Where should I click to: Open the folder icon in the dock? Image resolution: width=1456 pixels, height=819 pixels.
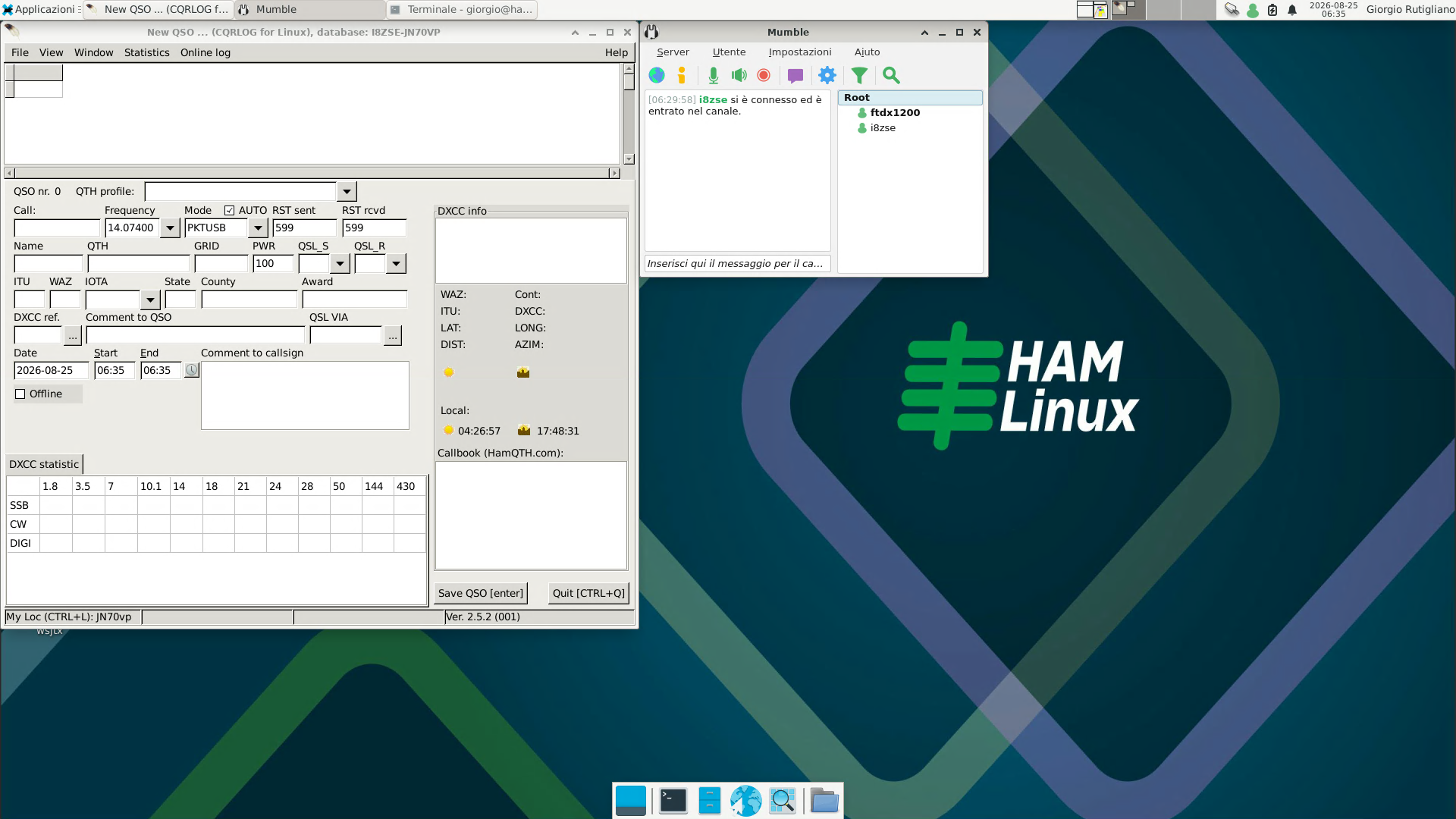click(x=824, y=801)
